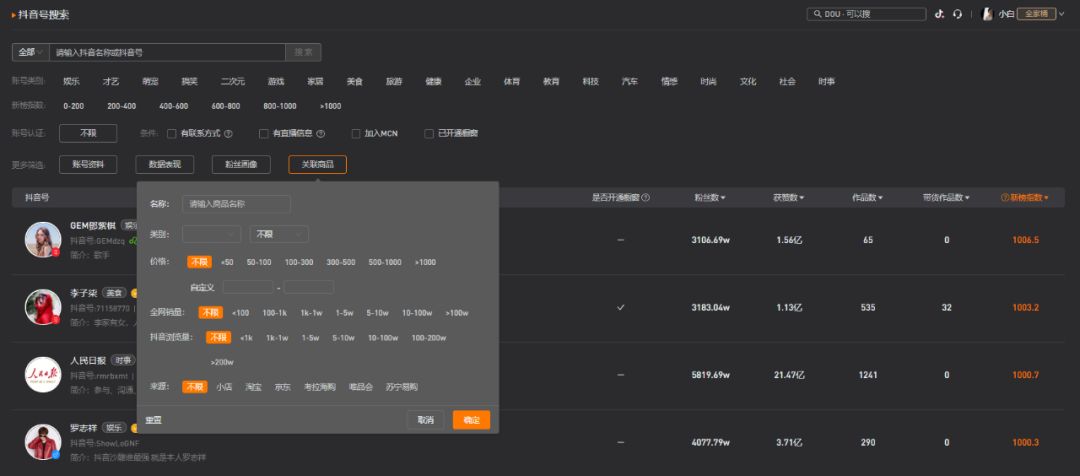
Task: Click GEM邓紫棋 profile avatar
Action: (x=43, y=240)
